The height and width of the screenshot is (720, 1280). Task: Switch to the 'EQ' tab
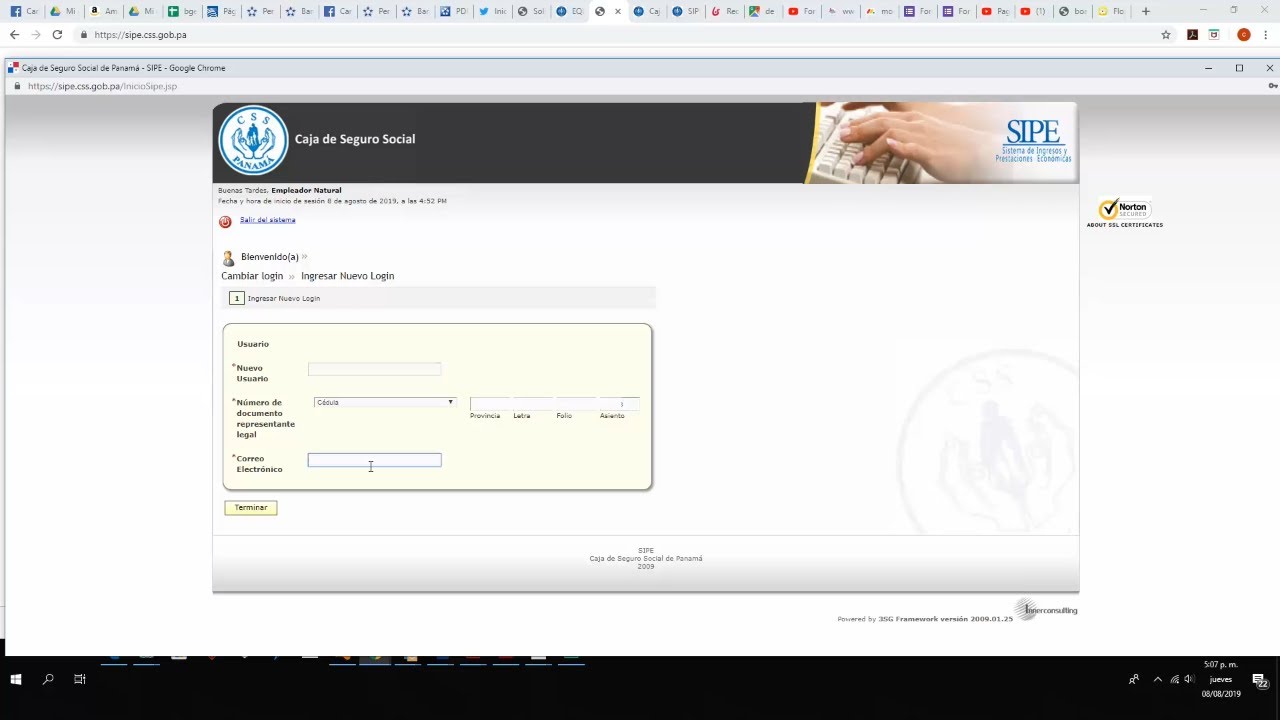(x=571, y=11)
